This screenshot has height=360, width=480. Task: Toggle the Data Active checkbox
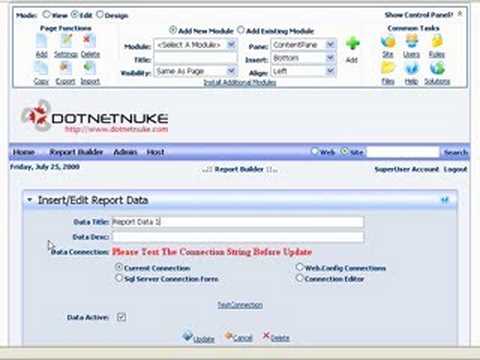(121, 317)
